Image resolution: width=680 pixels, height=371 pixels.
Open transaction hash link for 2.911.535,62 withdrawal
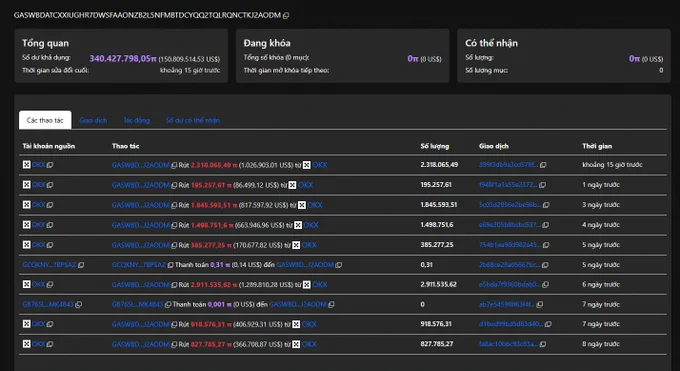click(510, 285)
